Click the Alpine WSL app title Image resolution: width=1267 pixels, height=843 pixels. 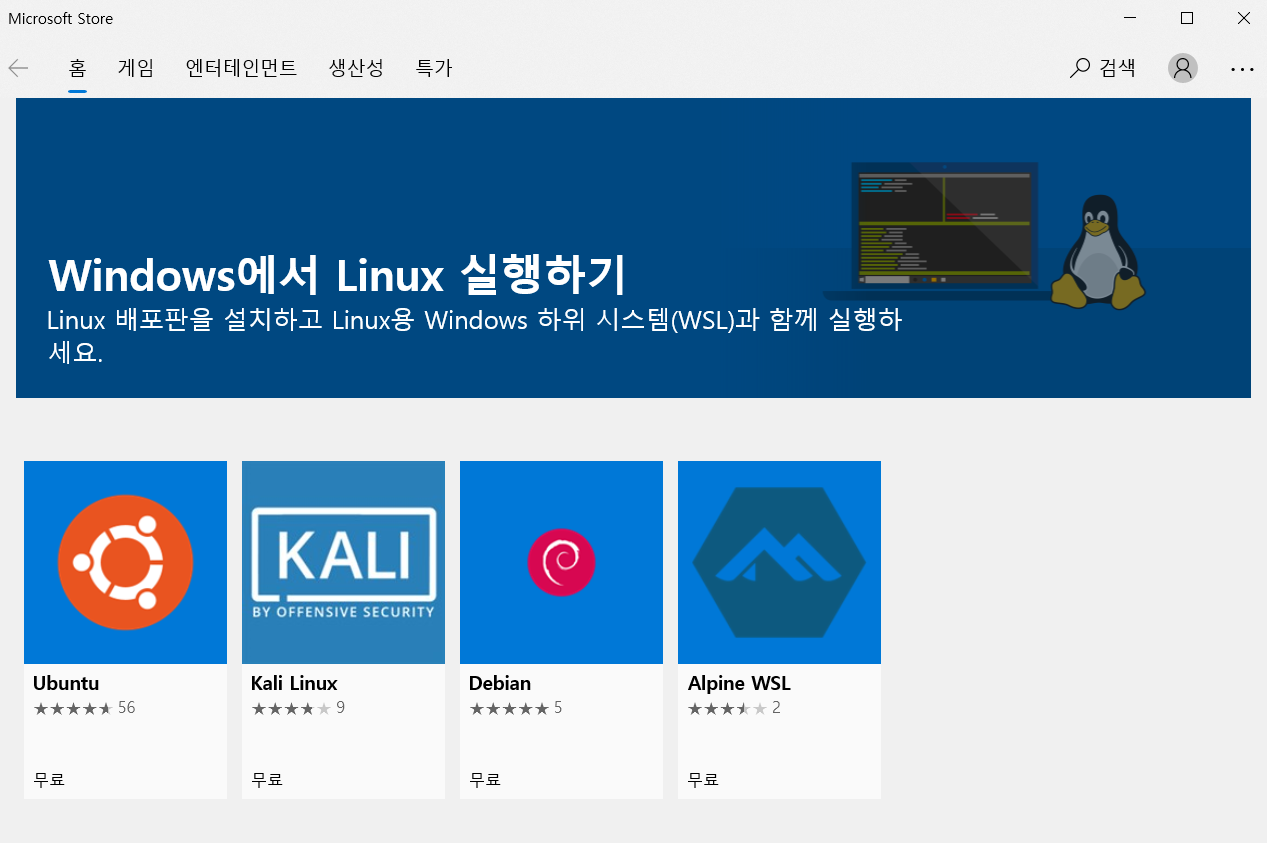(739, 684)
